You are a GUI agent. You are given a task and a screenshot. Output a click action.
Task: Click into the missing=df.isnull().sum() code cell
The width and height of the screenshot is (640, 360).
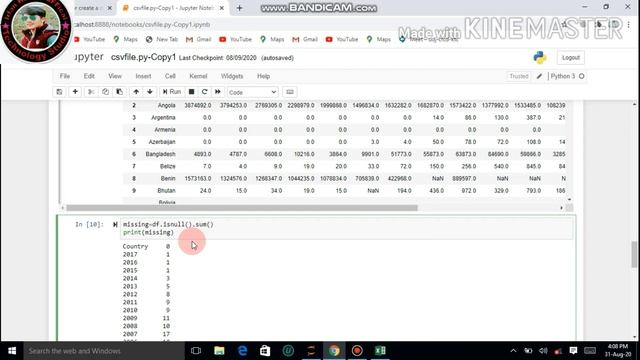coord(347,229)
